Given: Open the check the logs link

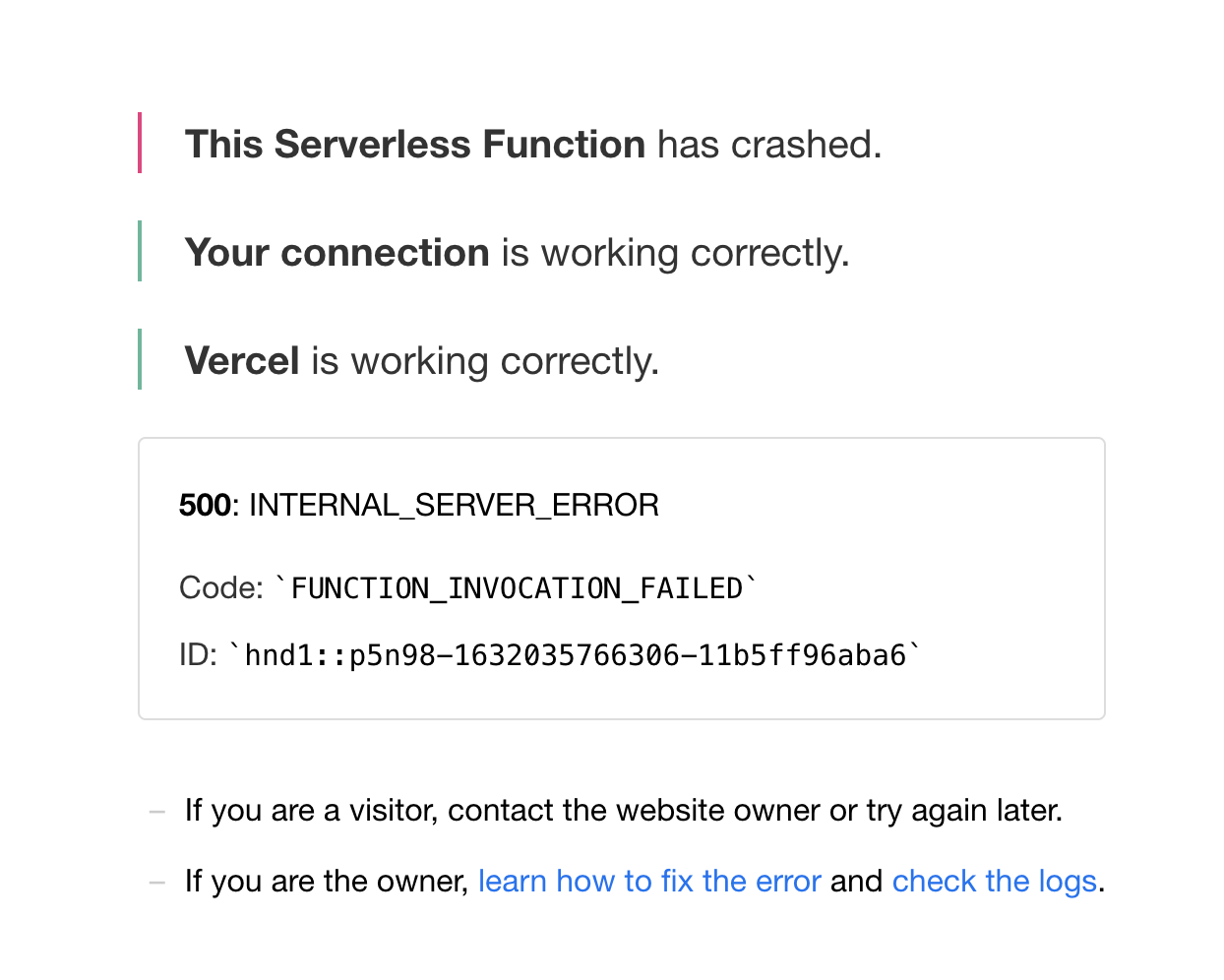Looking at the screenshot, I should pyautogui.click(x=995, y=881).
